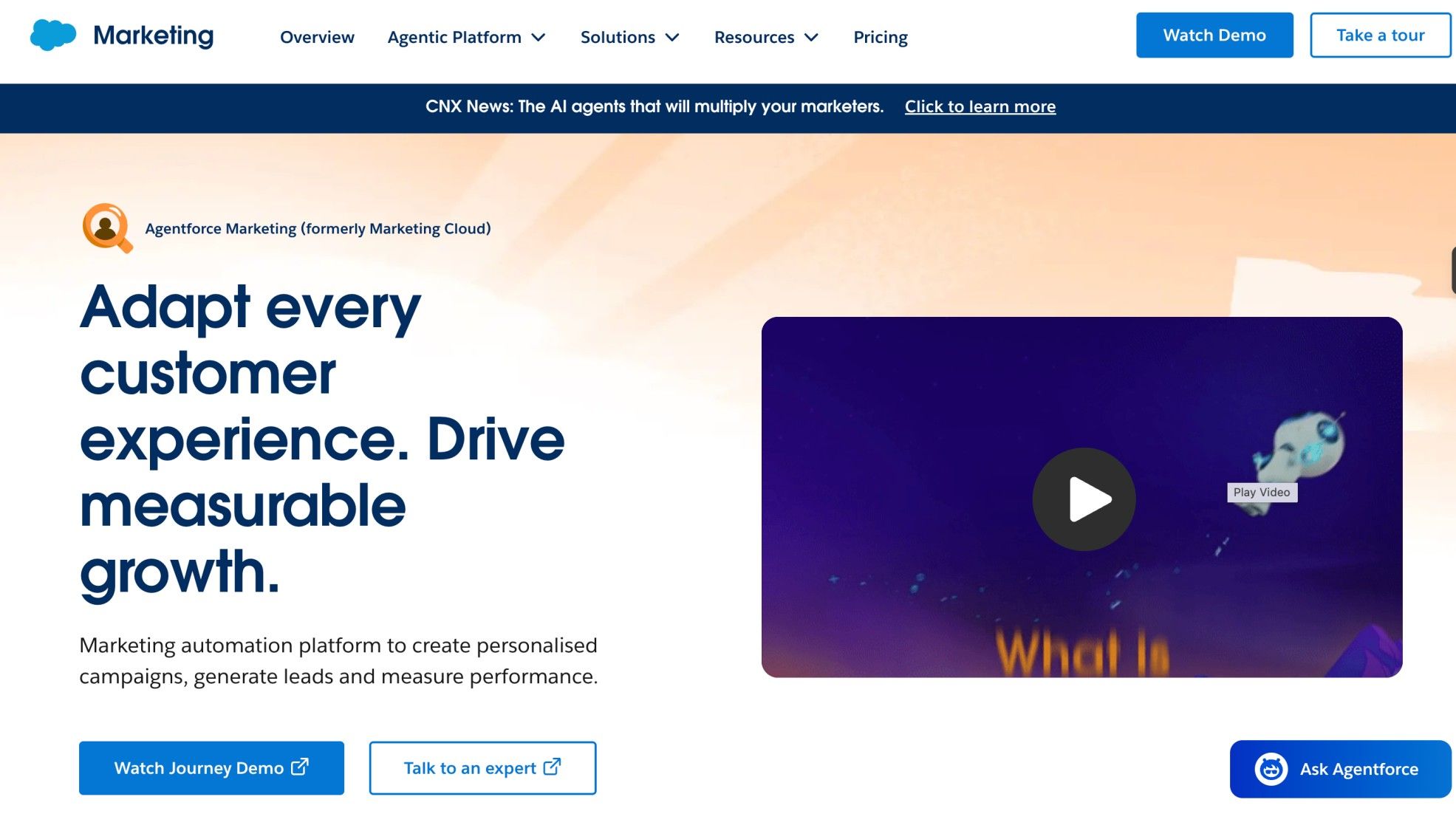Open the Solutions menu
Image resolution: width=1456 pixels, height=825 pixels.
tap(629, 37)
